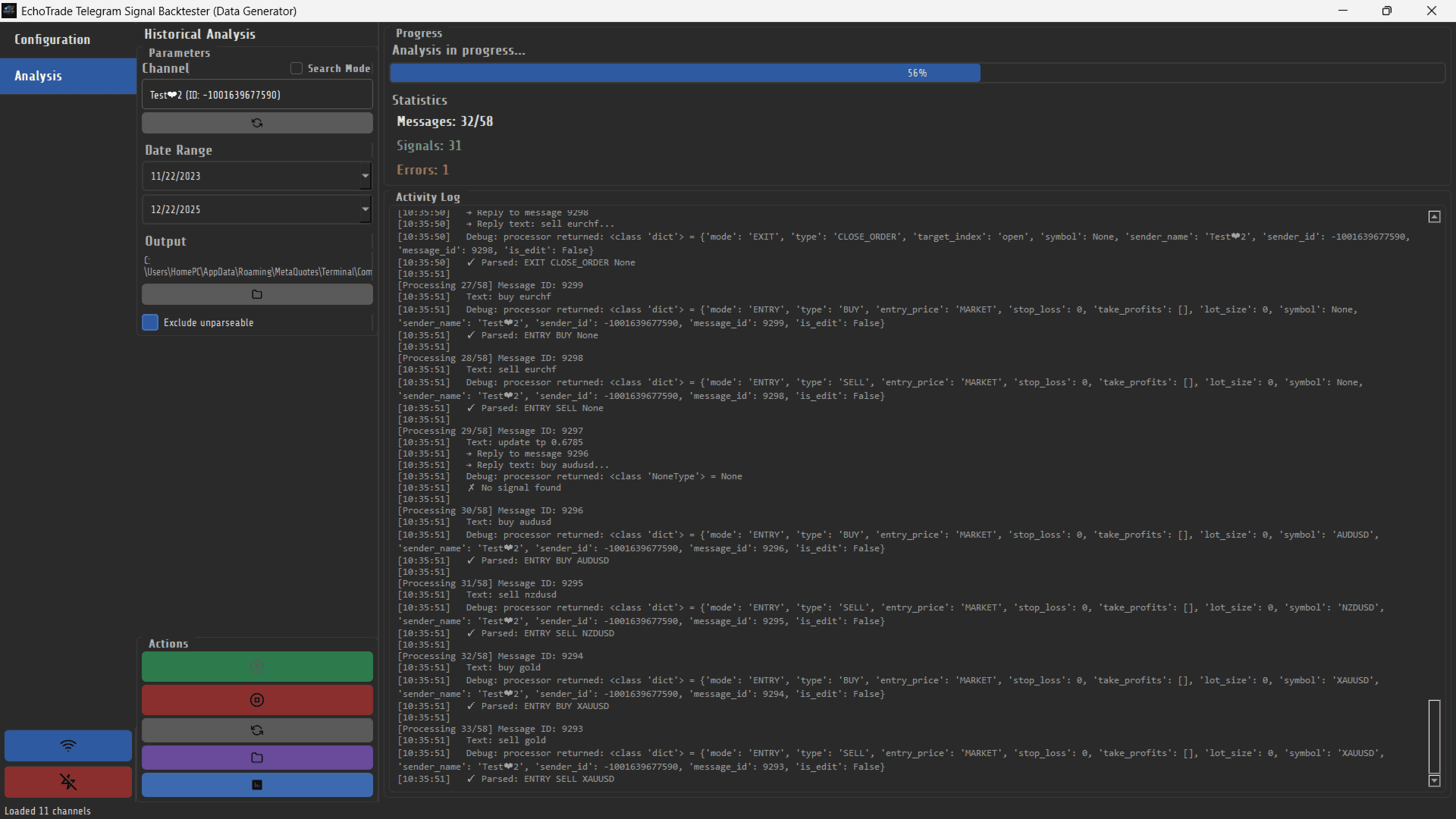The image size is (1456, 819).
Task: Click the Channel field showing Test 2
Action: 257,95
